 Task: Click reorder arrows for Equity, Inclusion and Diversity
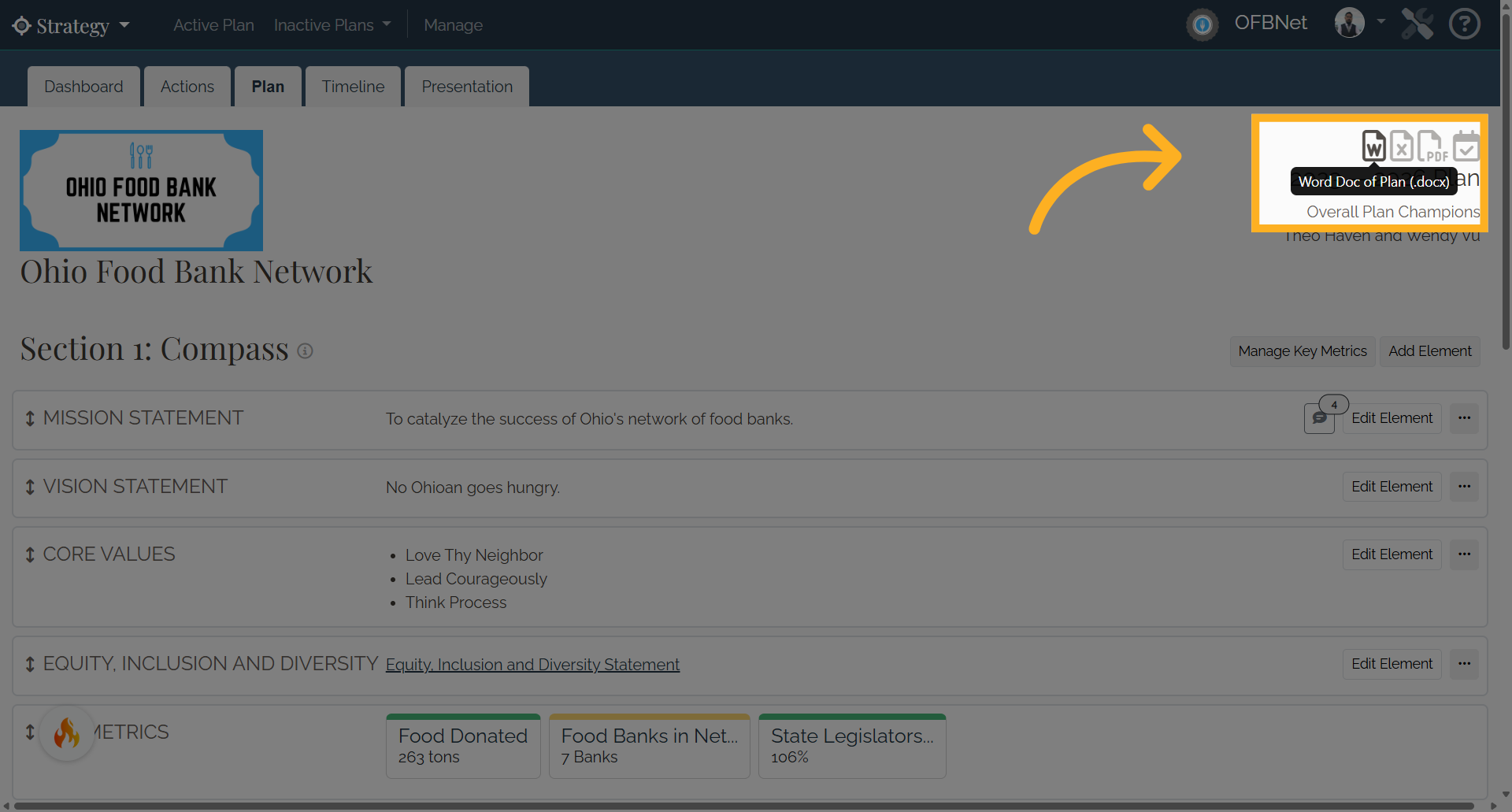coord(30,664)
